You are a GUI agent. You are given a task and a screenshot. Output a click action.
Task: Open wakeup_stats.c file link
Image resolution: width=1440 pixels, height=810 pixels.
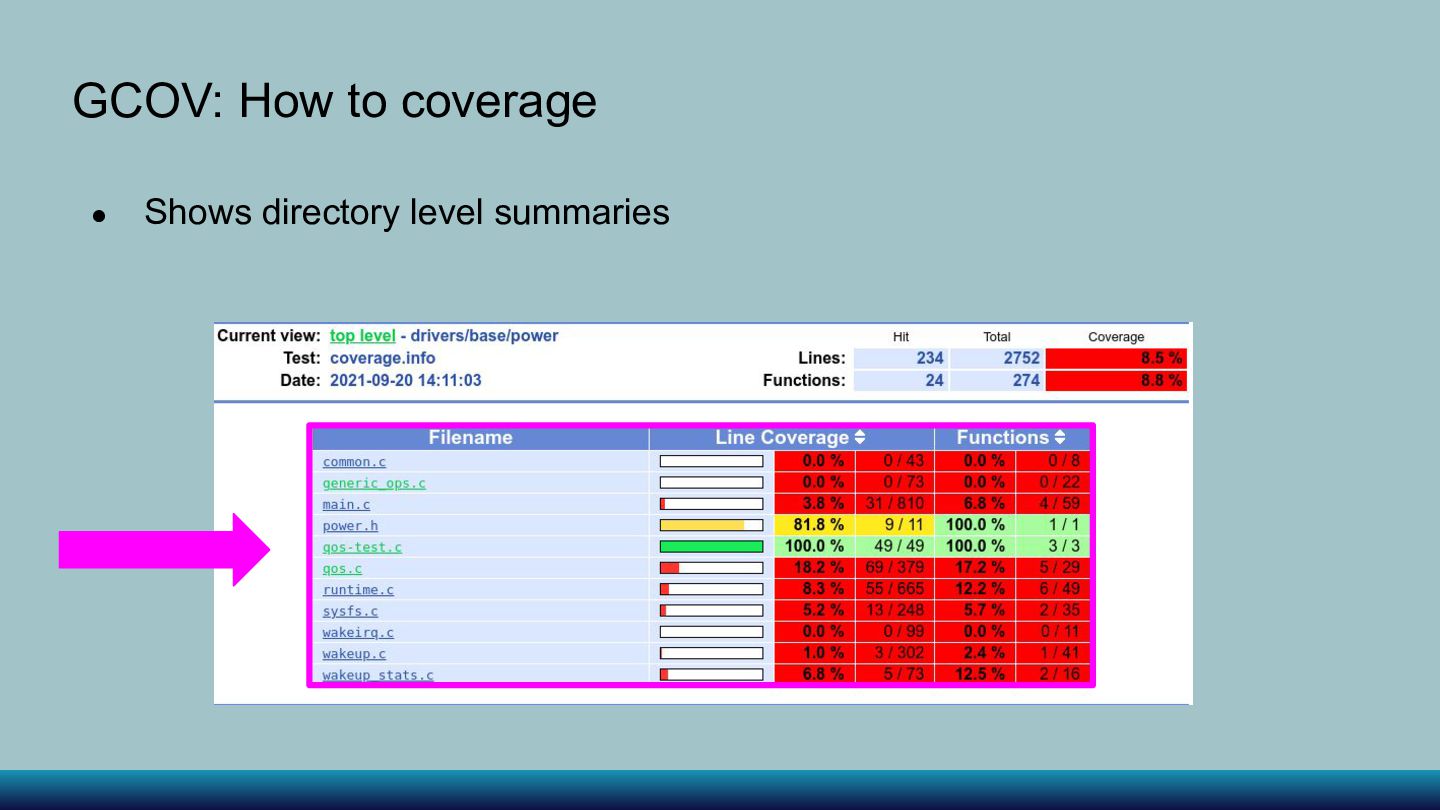pos(378,675)
